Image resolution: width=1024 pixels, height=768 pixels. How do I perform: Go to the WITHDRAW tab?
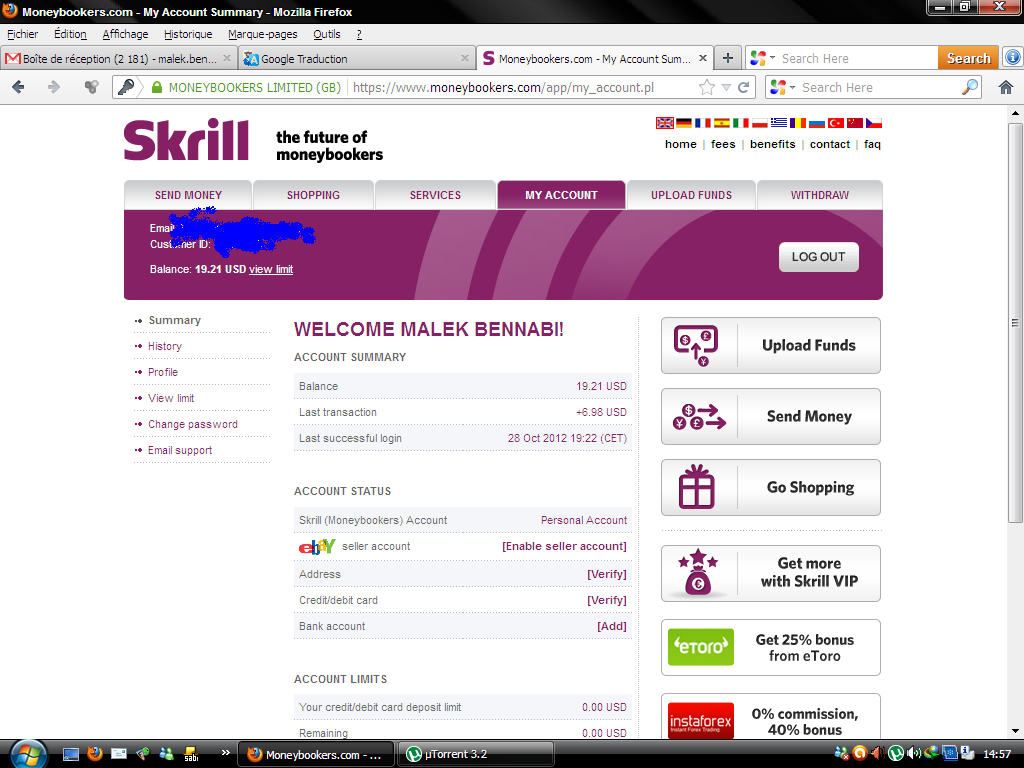point(820,195)
